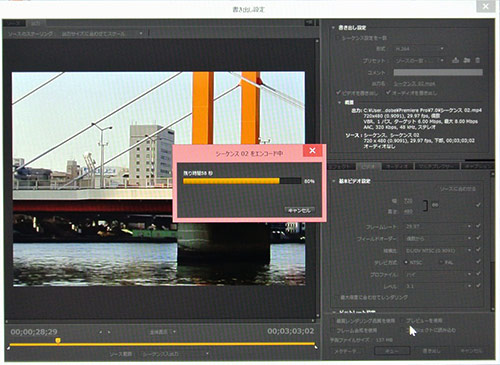Viewport: 500px width, 365px height.
Task: Close the encoding progress dialog
Action: pyautogui.click(x=312, y=151)
